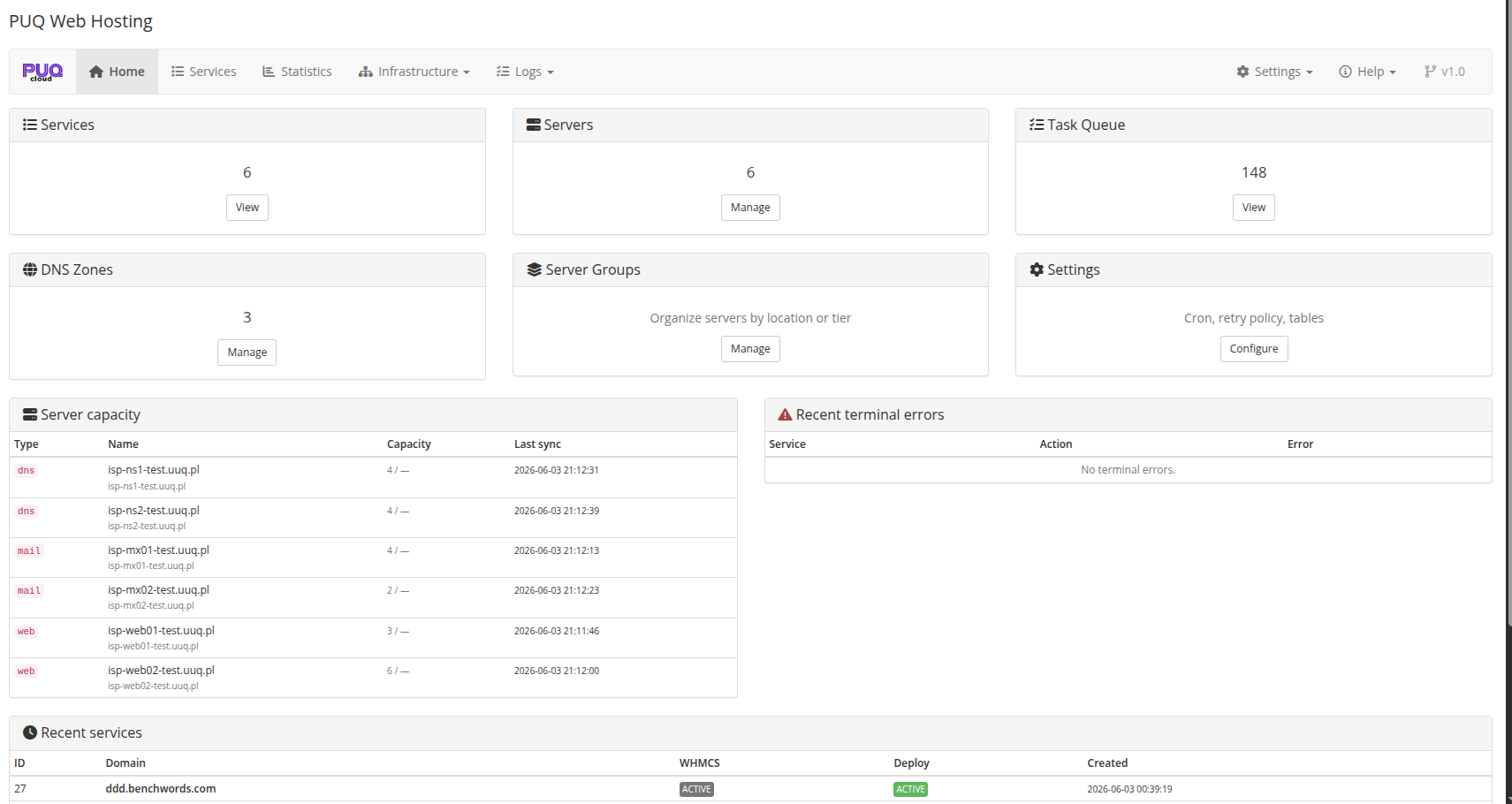Click the Services list icon in navbar

(178, 72)
